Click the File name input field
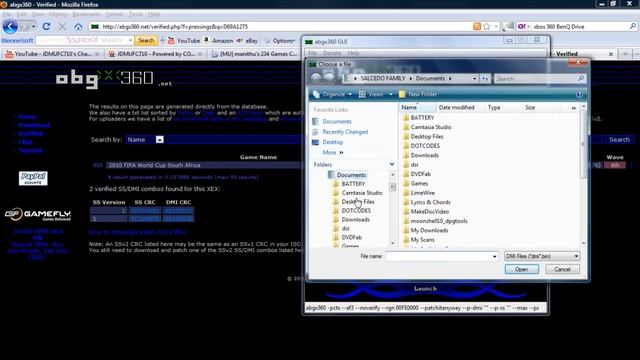The height and width of the screenshot is (360, 640). (x=438, y=256)
